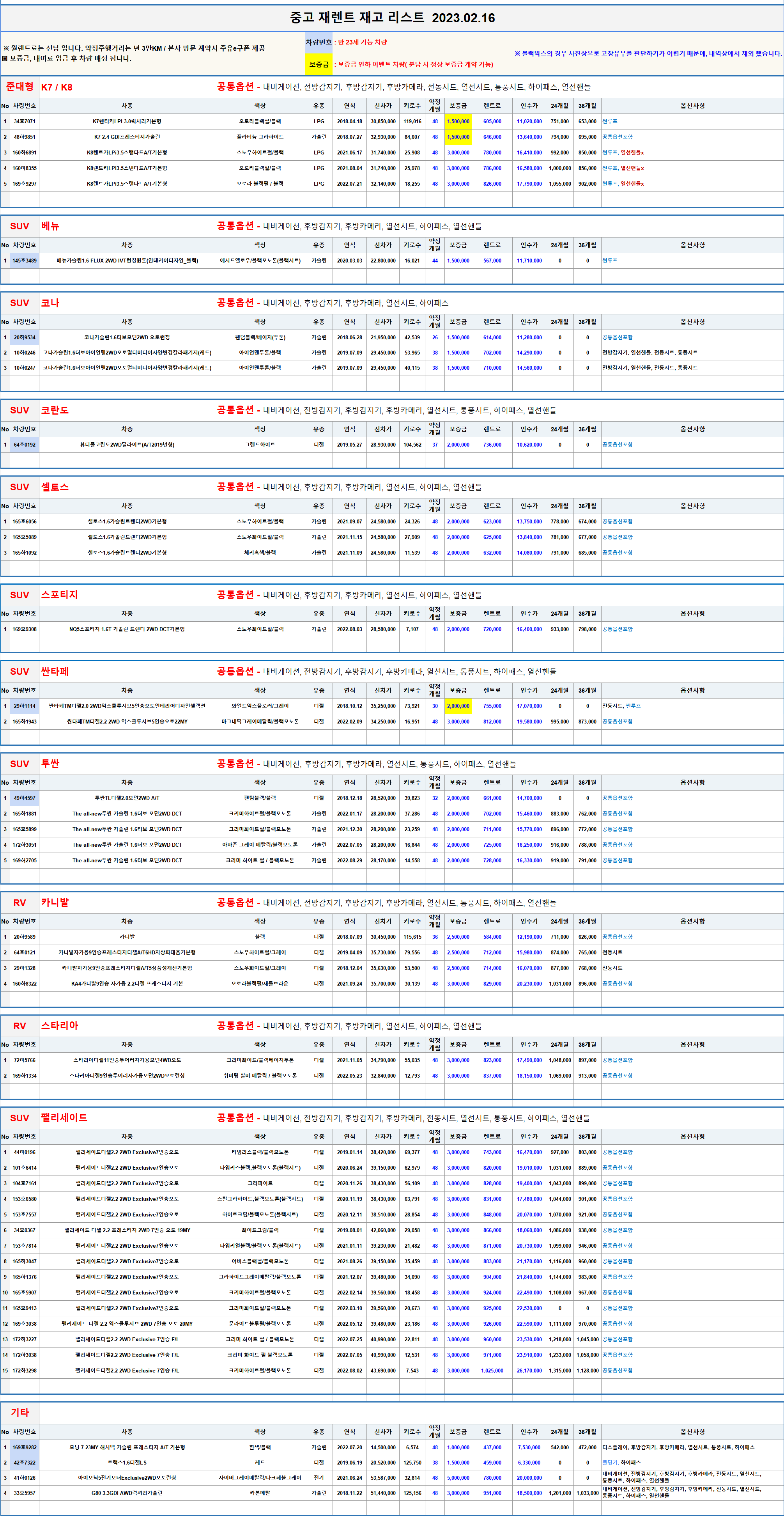Click fuel type cell '전기'

(x=319, y=1478)
